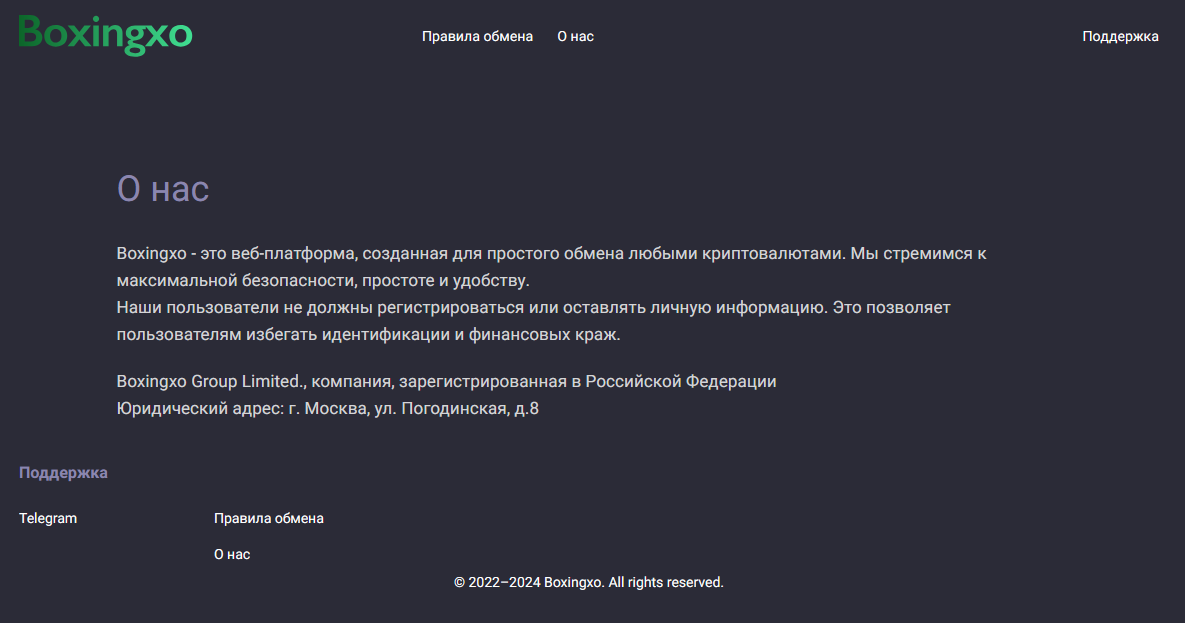Click the 2022–2024 Boxingxo copyright notice
Image resolution: width=1185 pixels, height=623 pixels.
click(x=589, y=582)
